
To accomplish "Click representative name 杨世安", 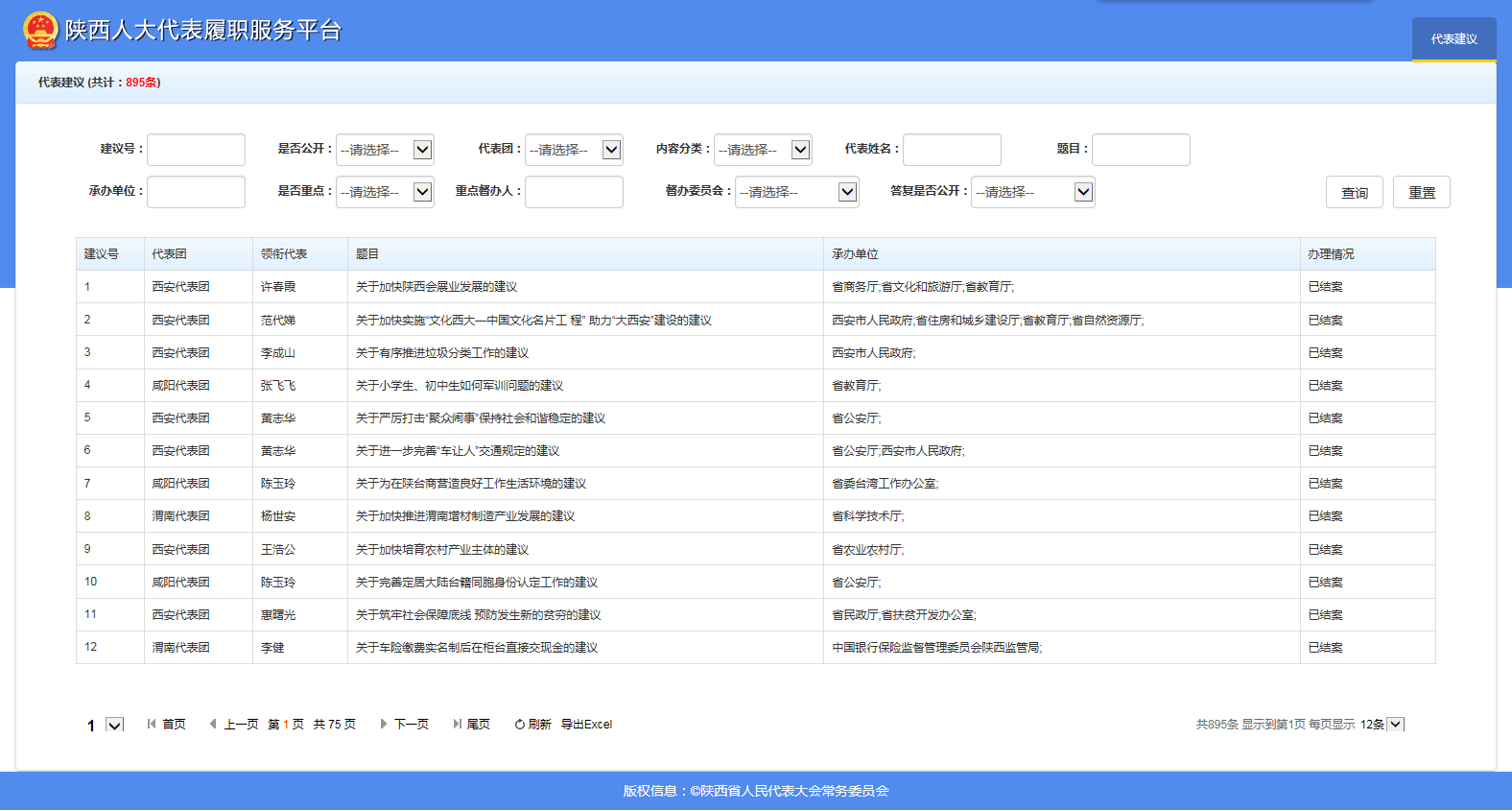I will pos(278,516).
